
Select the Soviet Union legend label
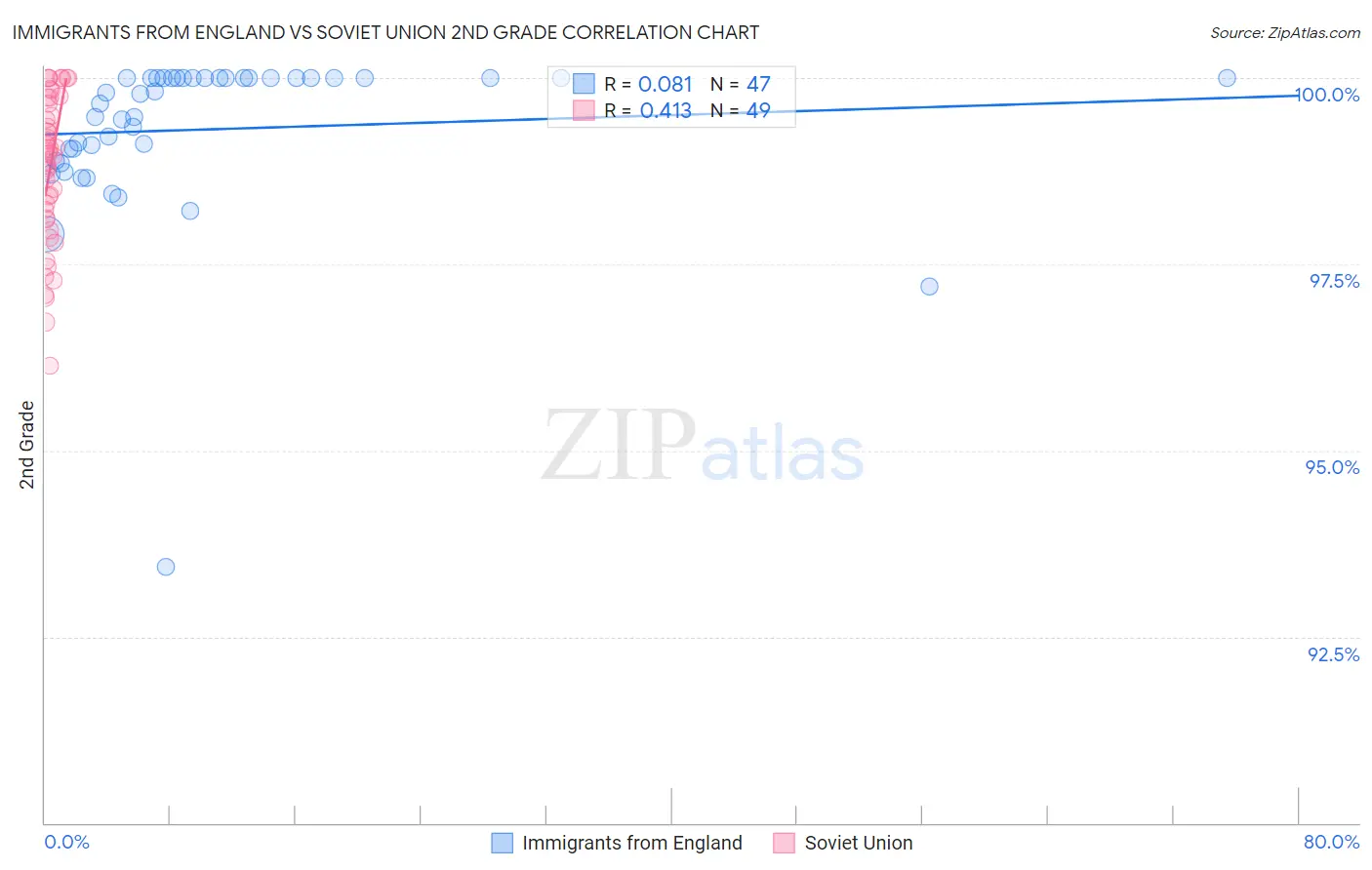click(x=859, y=843)
